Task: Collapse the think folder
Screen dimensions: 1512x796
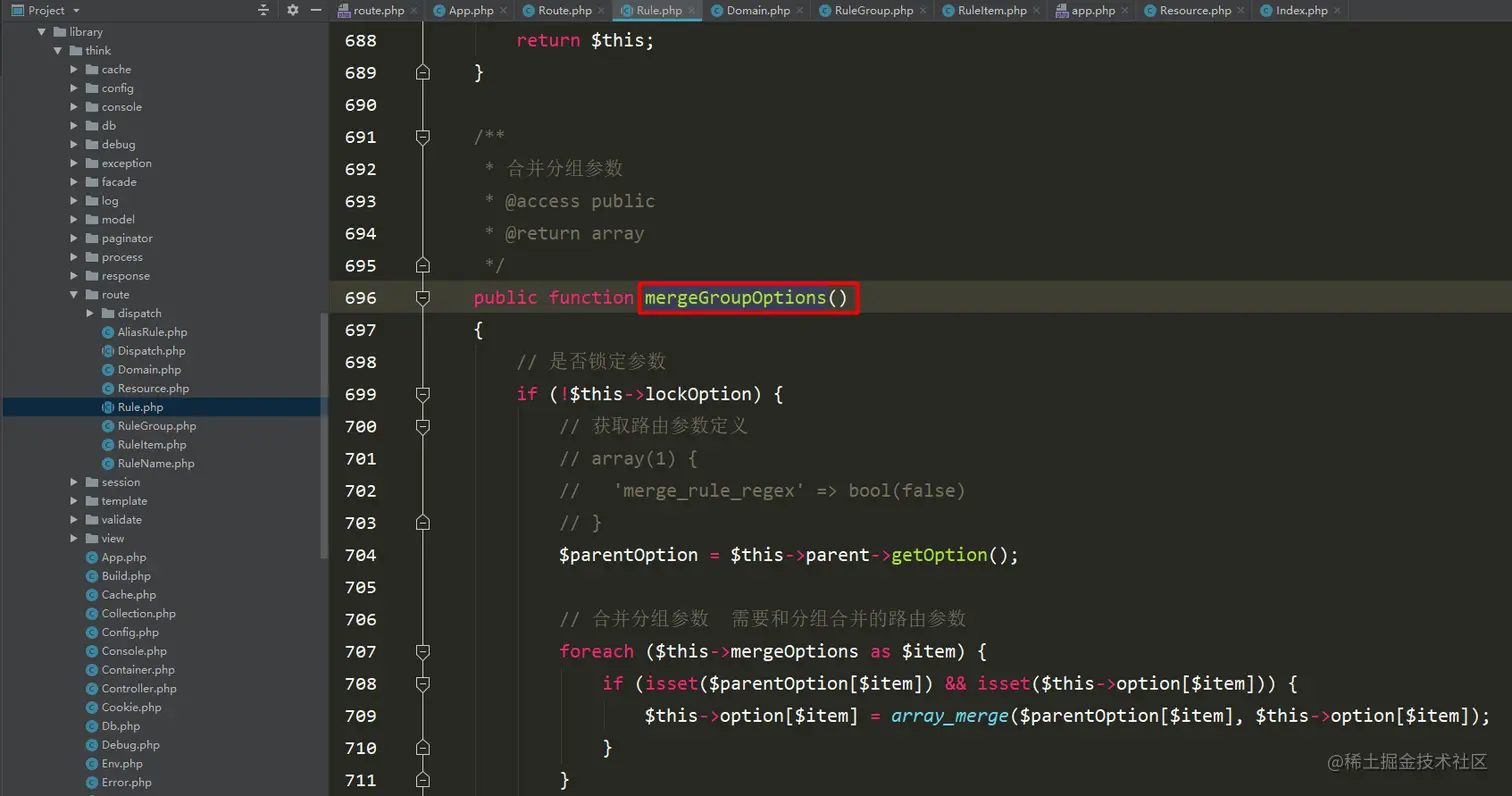Action: [58, 51]
